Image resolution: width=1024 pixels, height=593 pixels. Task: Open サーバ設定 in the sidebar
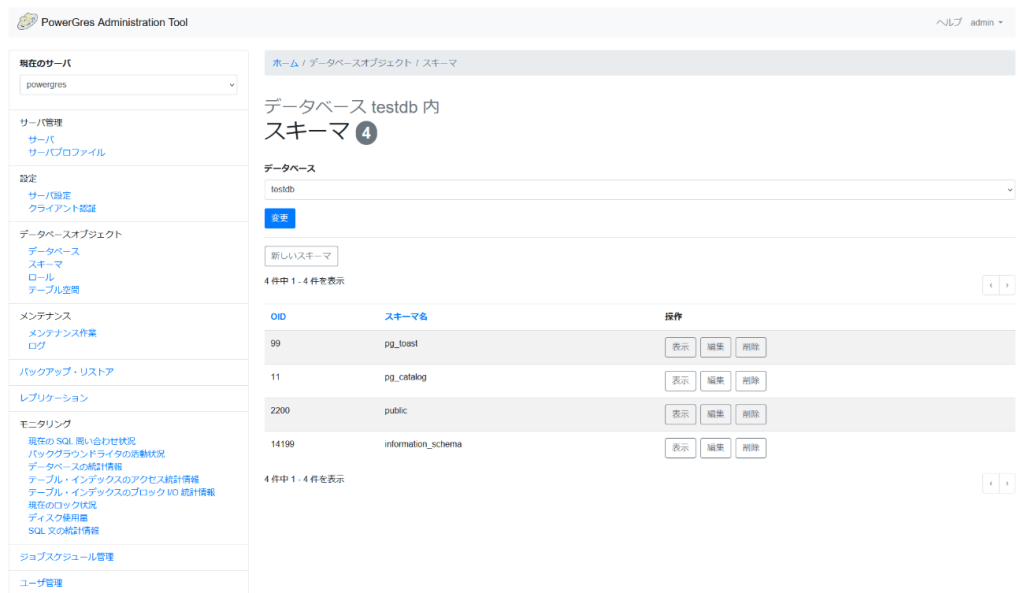point(50,195)
